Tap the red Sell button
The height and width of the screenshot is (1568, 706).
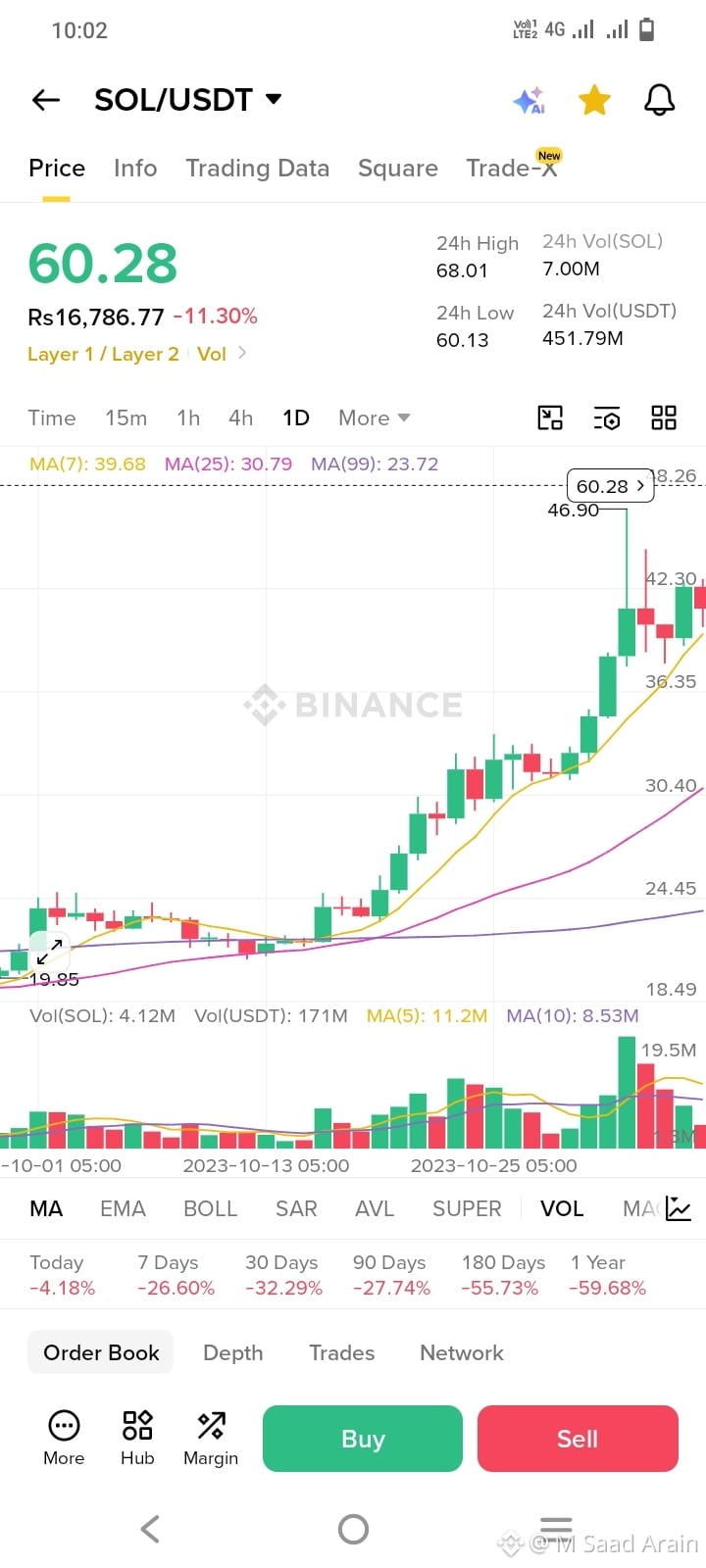point(578,1439)
